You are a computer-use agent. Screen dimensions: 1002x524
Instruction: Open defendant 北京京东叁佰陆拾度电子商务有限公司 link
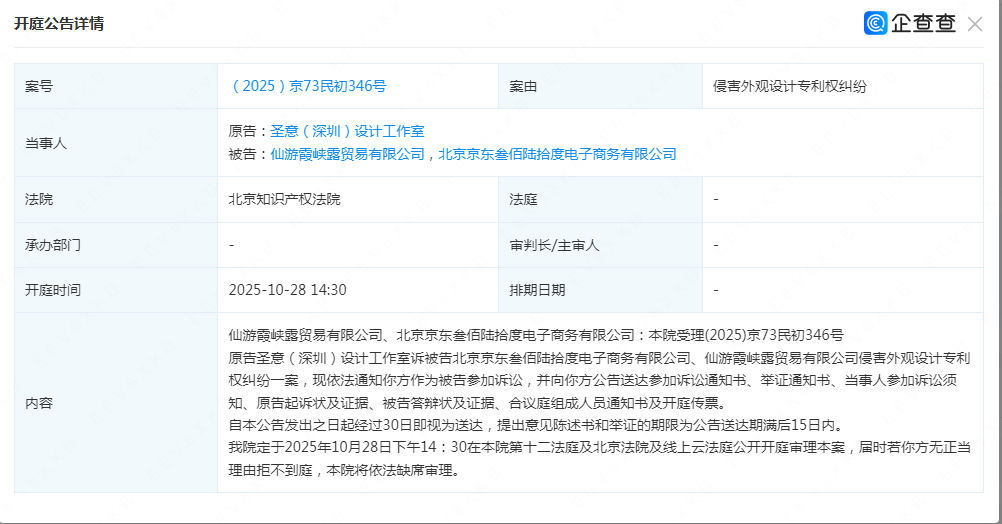point(557,154)
